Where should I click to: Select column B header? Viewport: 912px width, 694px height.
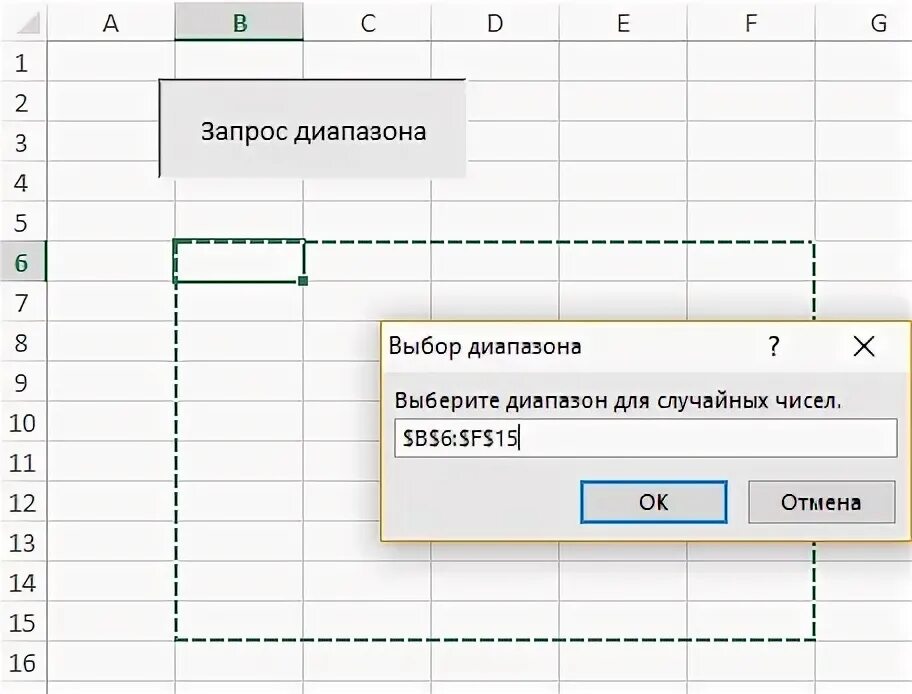coord(239,22)
